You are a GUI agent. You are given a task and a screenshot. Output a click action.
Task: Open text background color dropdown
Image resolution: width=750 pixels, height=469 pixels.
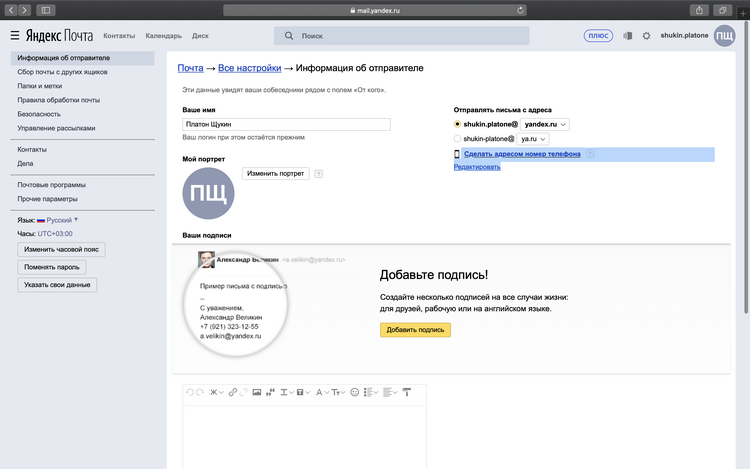click(303, 393)
